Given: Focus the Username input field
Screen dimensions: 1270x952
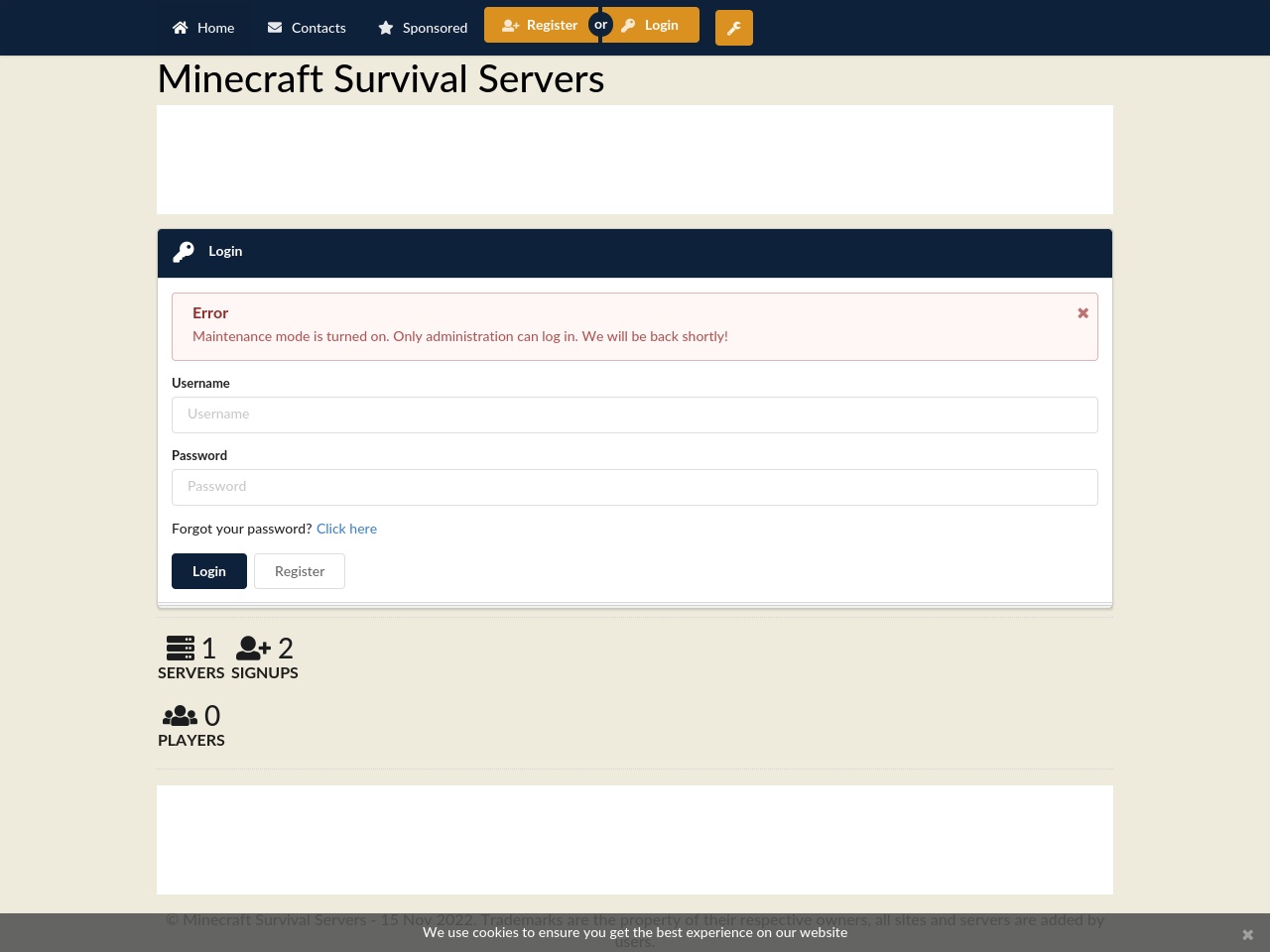Looking at the screenshot, I should coord(635,415).
